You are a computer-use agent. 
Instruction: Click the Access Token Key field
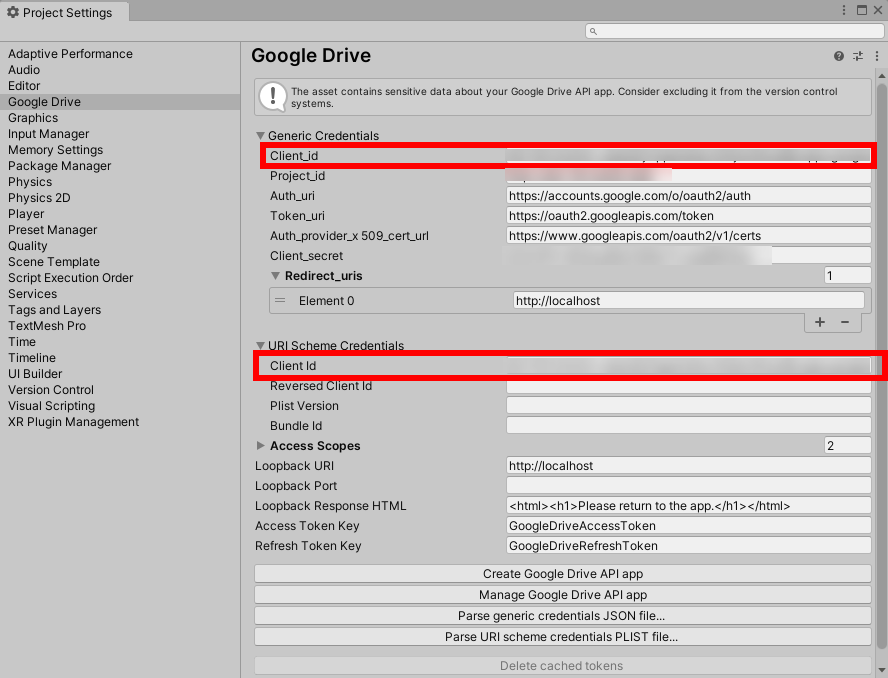[689, 526]
